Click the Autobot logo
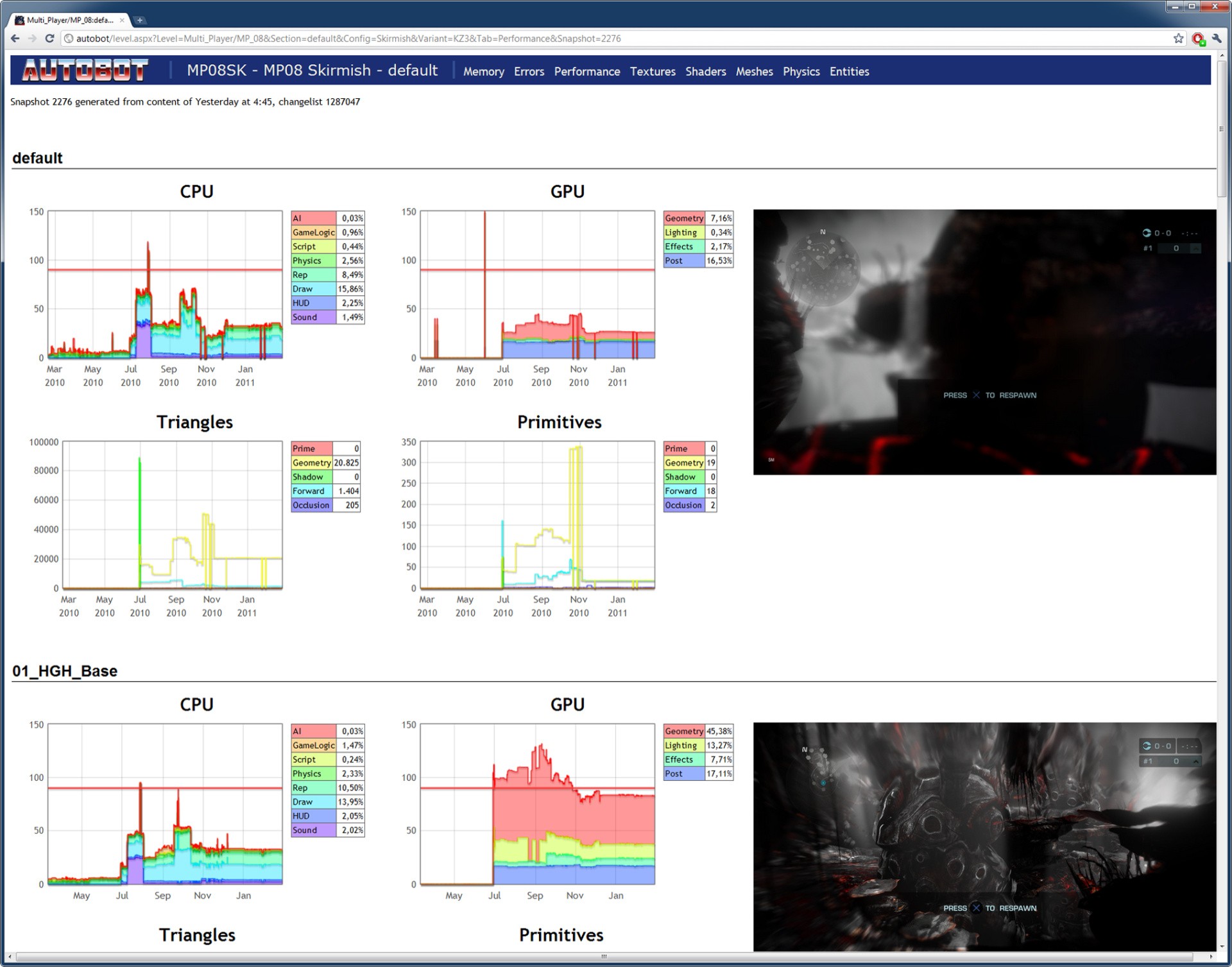 tap(85, 70)
